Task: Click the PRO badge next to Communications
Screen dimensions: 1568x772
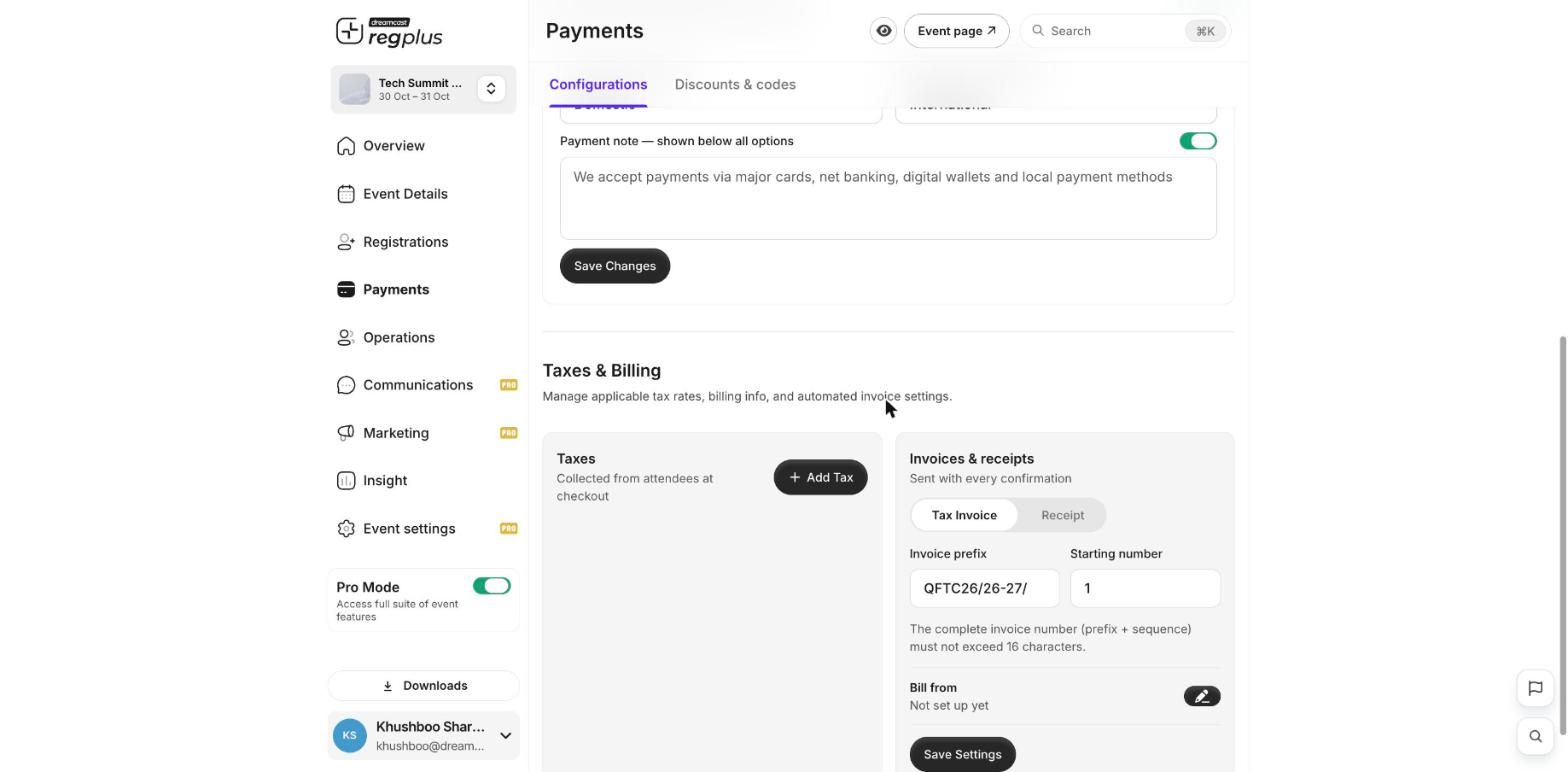Action: click(x=508, y=385)
